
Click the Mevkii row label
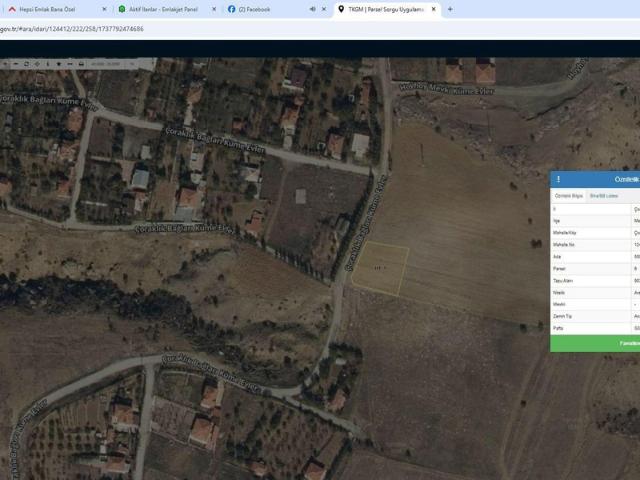click(x=559, y=304)
